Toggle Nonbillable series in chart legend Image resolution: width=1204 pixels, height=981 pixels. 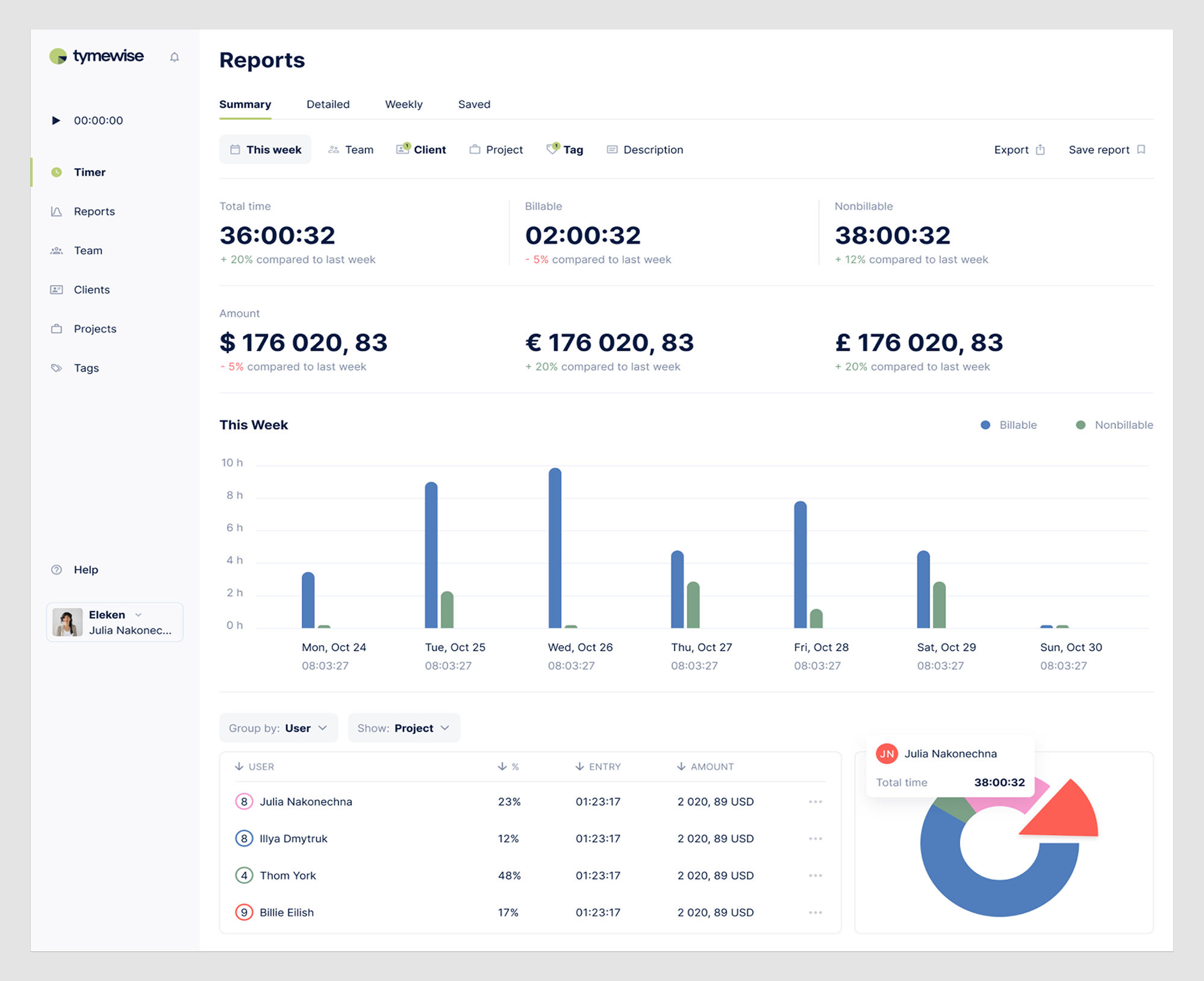pyautogui.click(x=1114, y=425)
